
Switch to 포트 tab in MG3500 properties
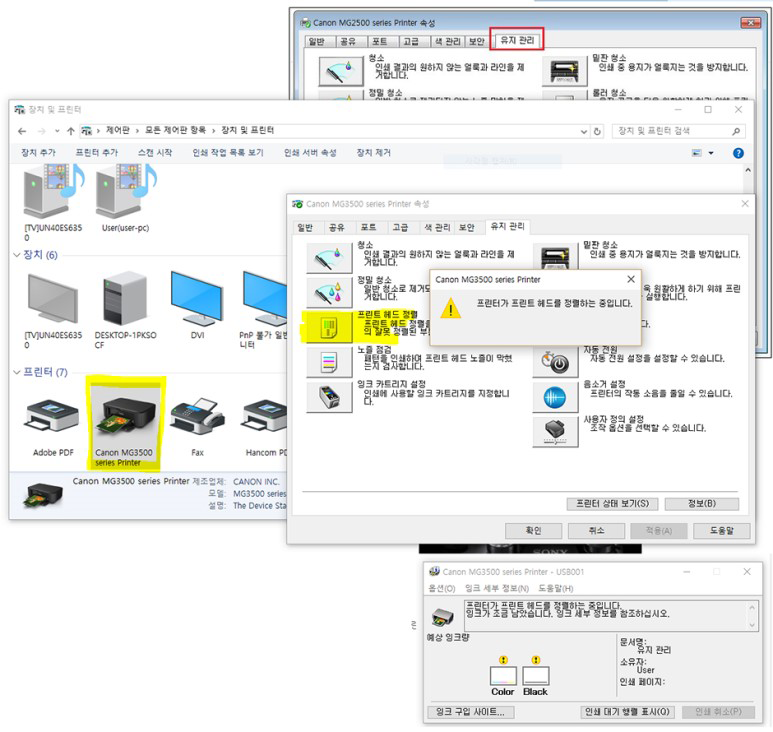(x=368, y=227)
